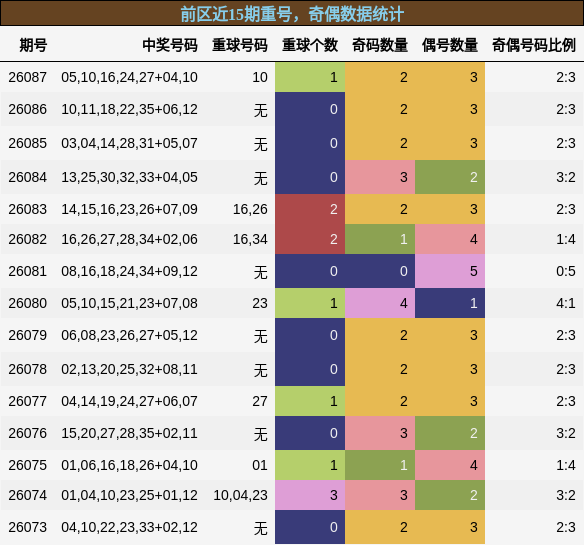Click repeated balls 16,34 in row 26082
584x545 pixels.
250,239
